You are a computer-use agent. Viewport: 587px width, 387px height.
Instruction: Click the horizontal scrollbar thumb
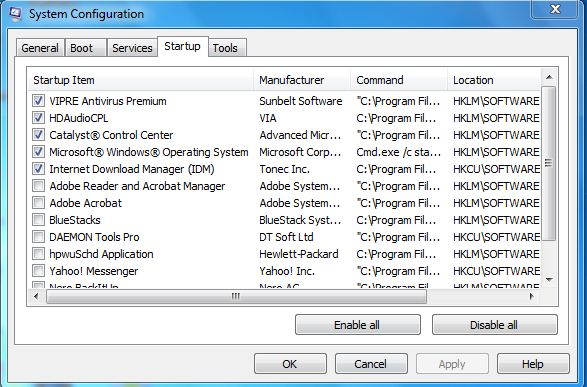point(236,296)
